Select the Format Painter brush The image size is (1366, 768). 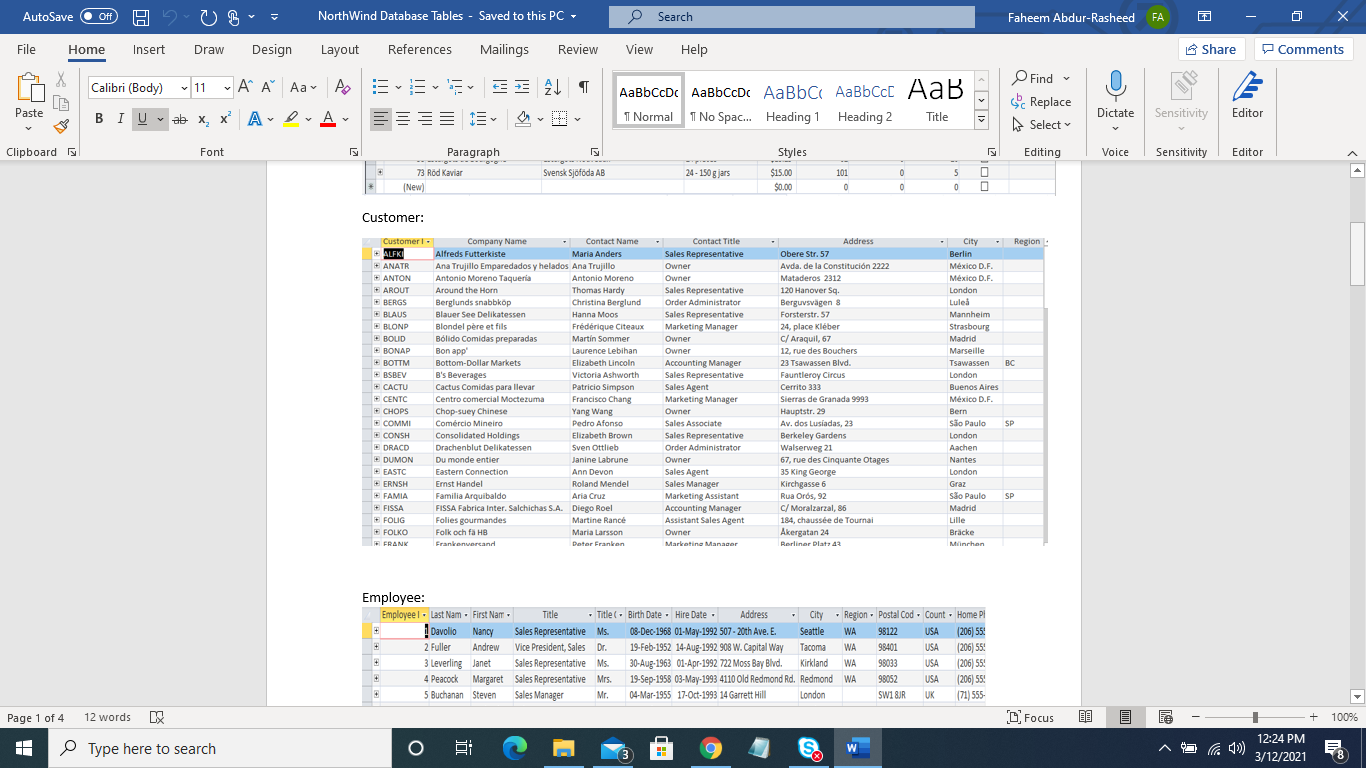click(61, 126)
